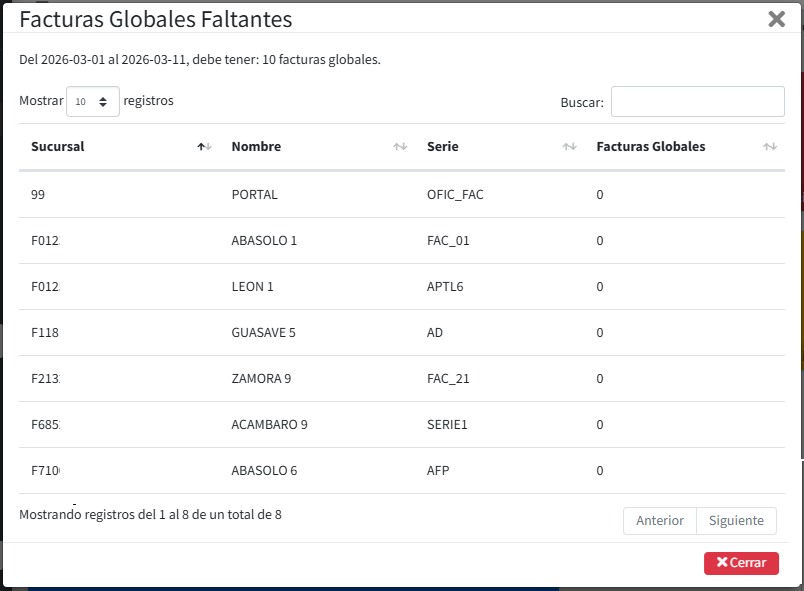Click the SERIE1 serie cell
Image resolution: width=804 pixels, height=591 pixels.
pyautogui.click(x=447, y=425)
